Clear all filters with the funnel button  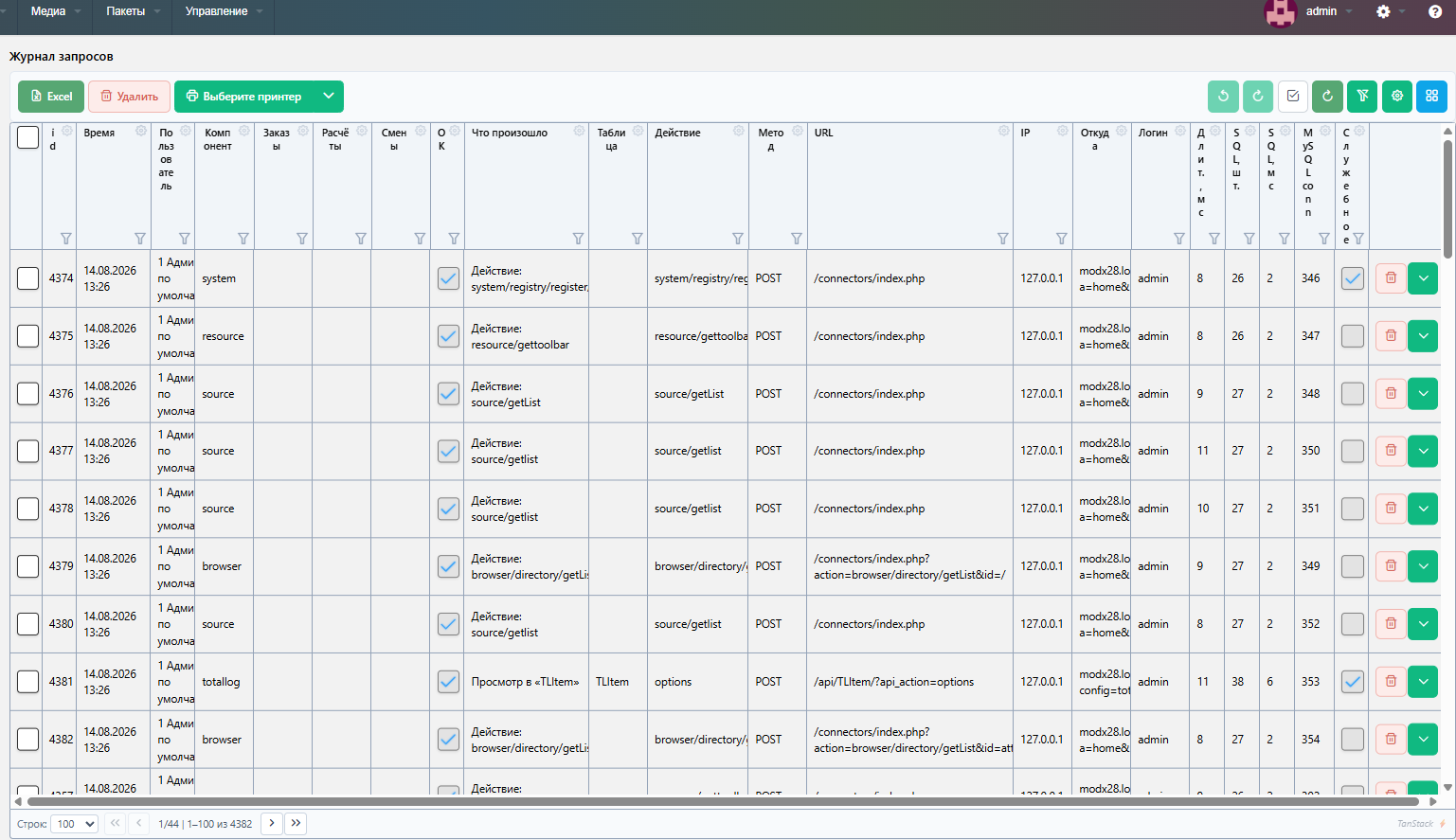coord(1362,96)
